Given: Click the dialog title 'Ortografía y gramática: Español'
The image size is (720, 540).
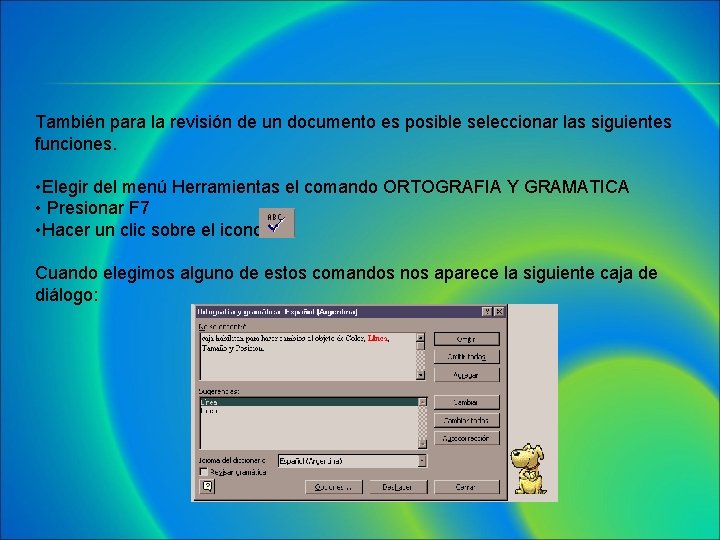Looking at the screenshot, I should click(x=277, y=312).
